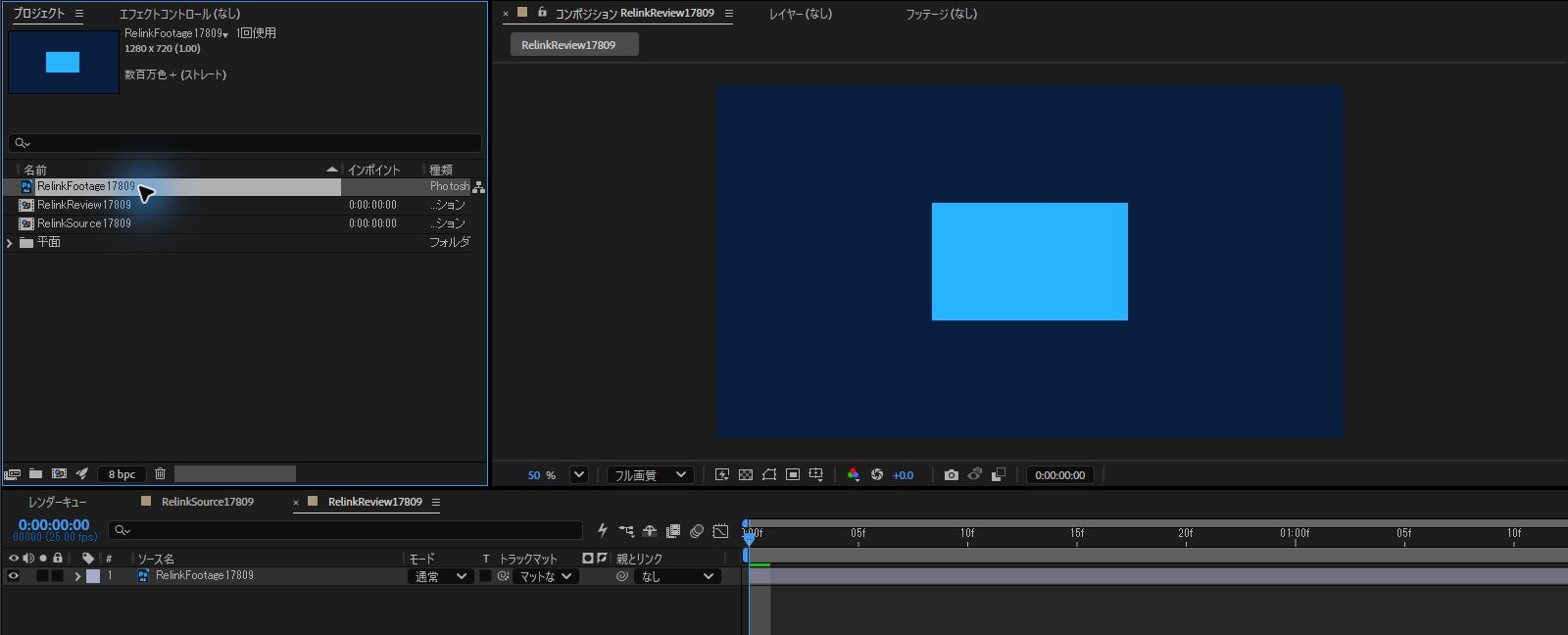
Task: Open the track matte dropdown for layer
Action: tap(546, 576)
